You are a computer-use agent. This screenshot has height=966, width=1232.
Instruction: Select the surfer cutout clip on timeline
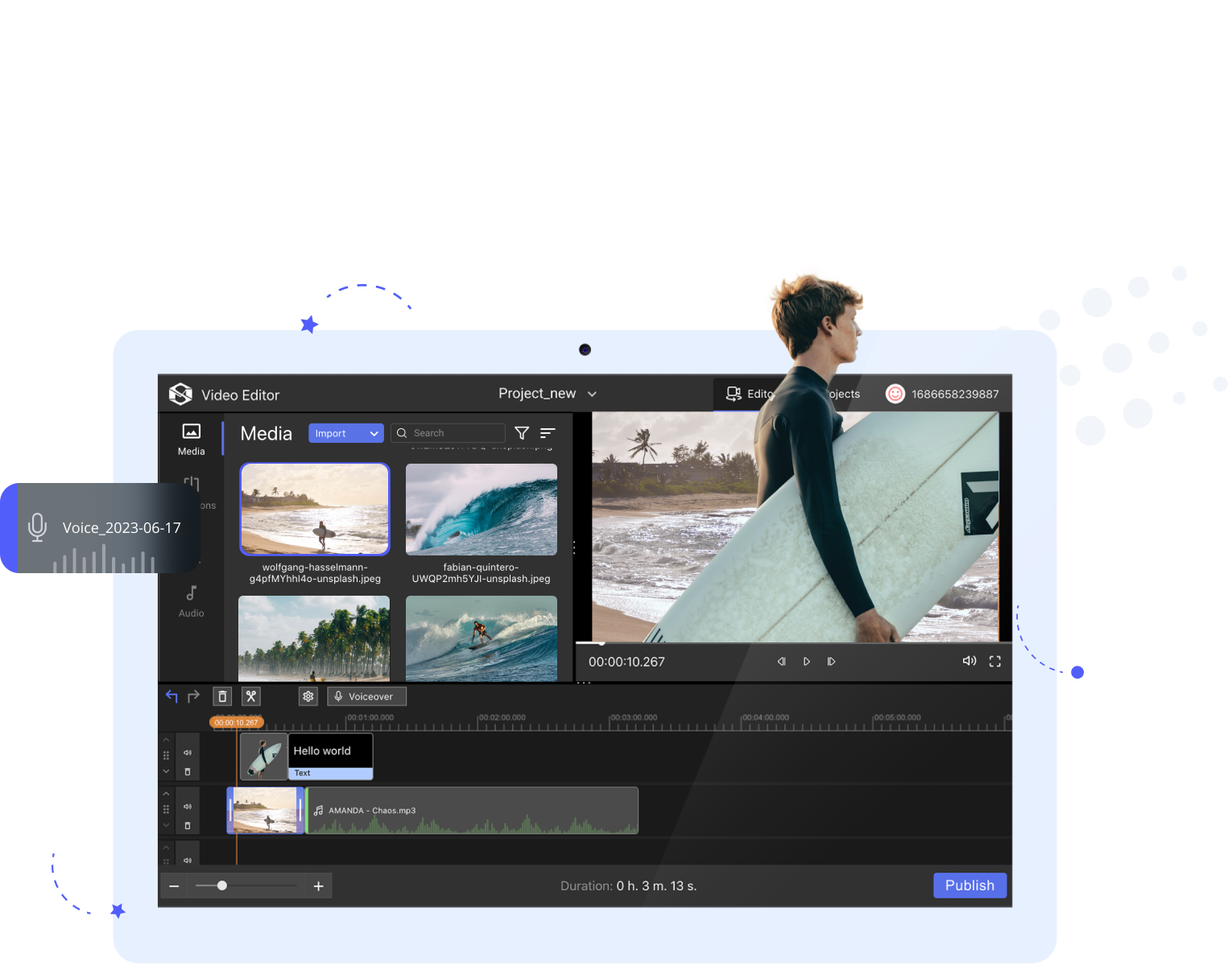click(264, 757)
